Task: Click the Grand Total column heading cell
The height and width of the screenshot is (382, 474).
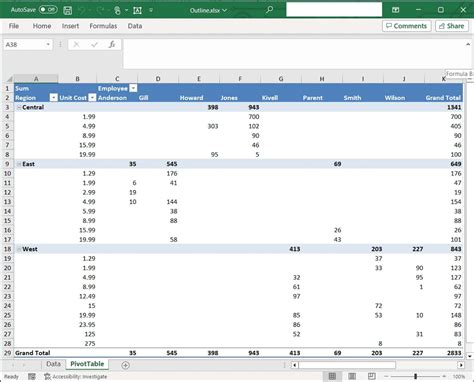Action: (x=444, y=98)
